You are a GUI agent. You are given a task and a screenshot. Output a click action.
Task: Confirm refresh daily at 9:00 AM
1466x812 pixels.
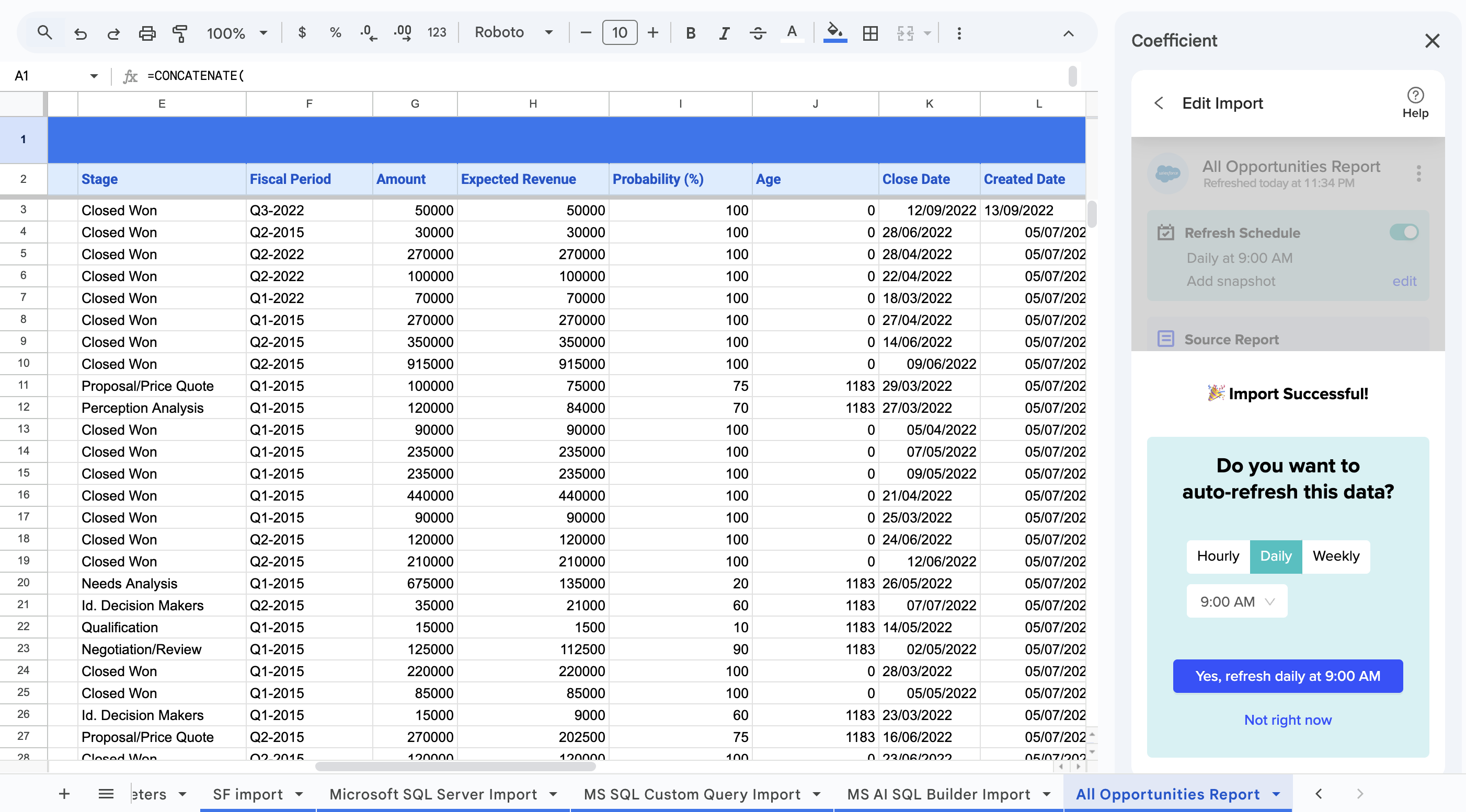click(1287, 676)
